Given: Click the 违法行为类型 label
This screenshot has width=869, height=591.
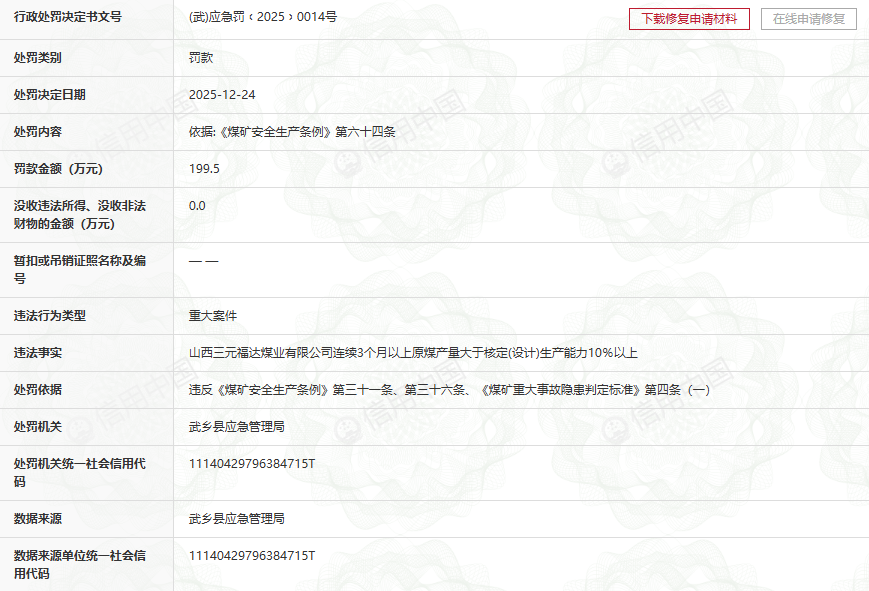Looking at the screenshot, I should [50, 316].
